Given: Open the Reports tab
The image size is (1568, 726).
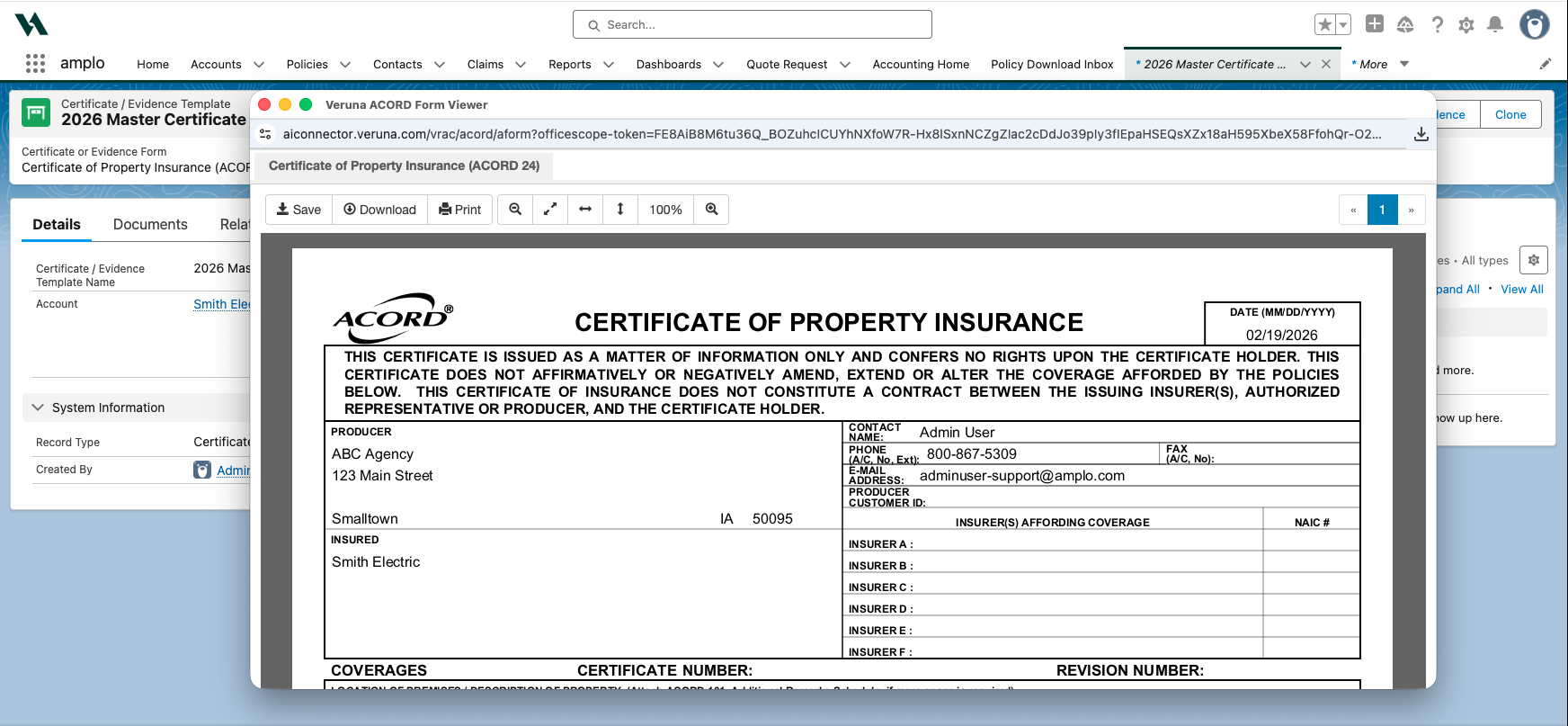Looking at the screenshot, I should 570,64.
